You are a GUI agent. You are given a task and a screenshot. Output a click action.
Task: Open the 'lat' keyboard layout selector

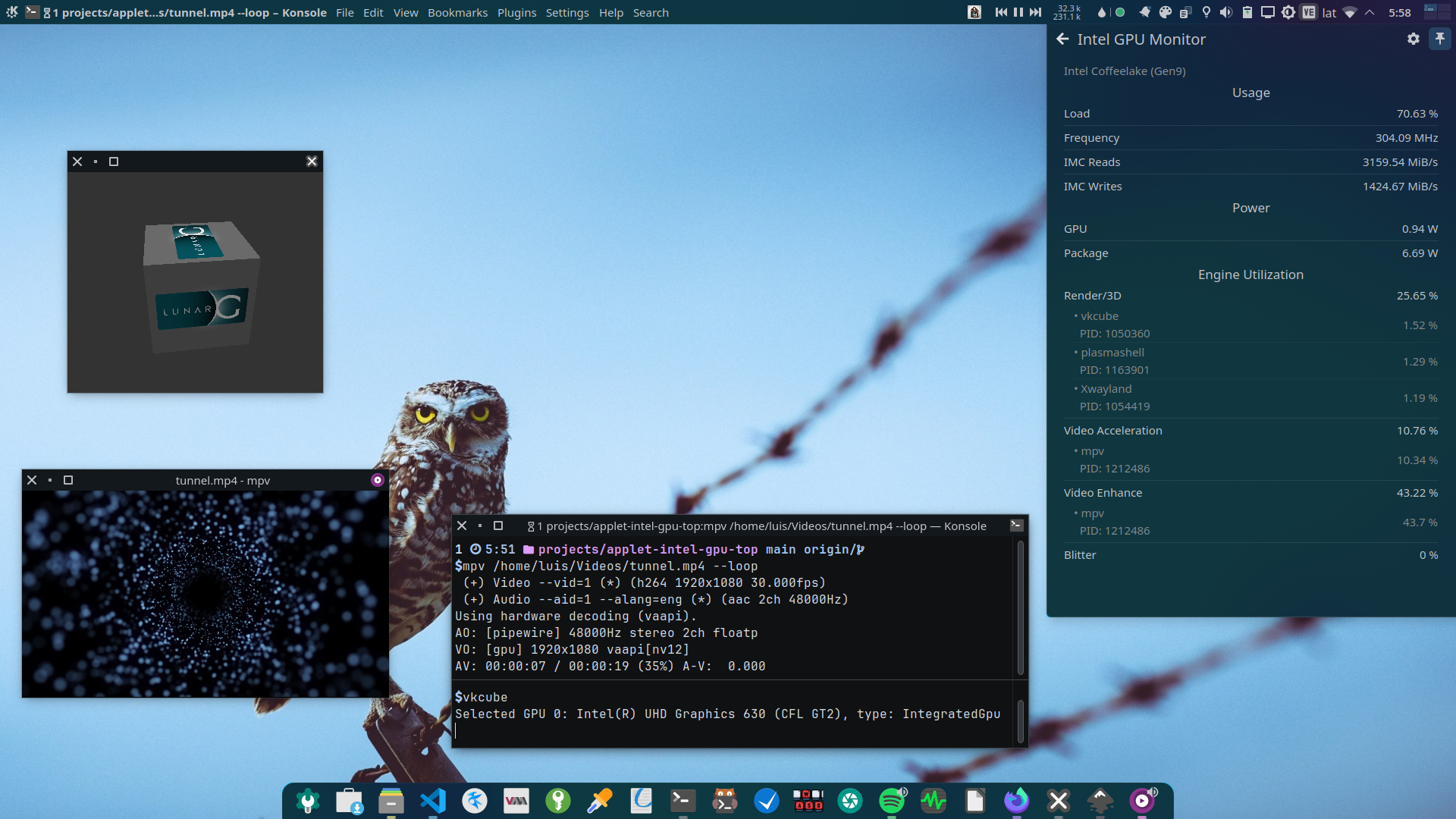click(1329, 13)
